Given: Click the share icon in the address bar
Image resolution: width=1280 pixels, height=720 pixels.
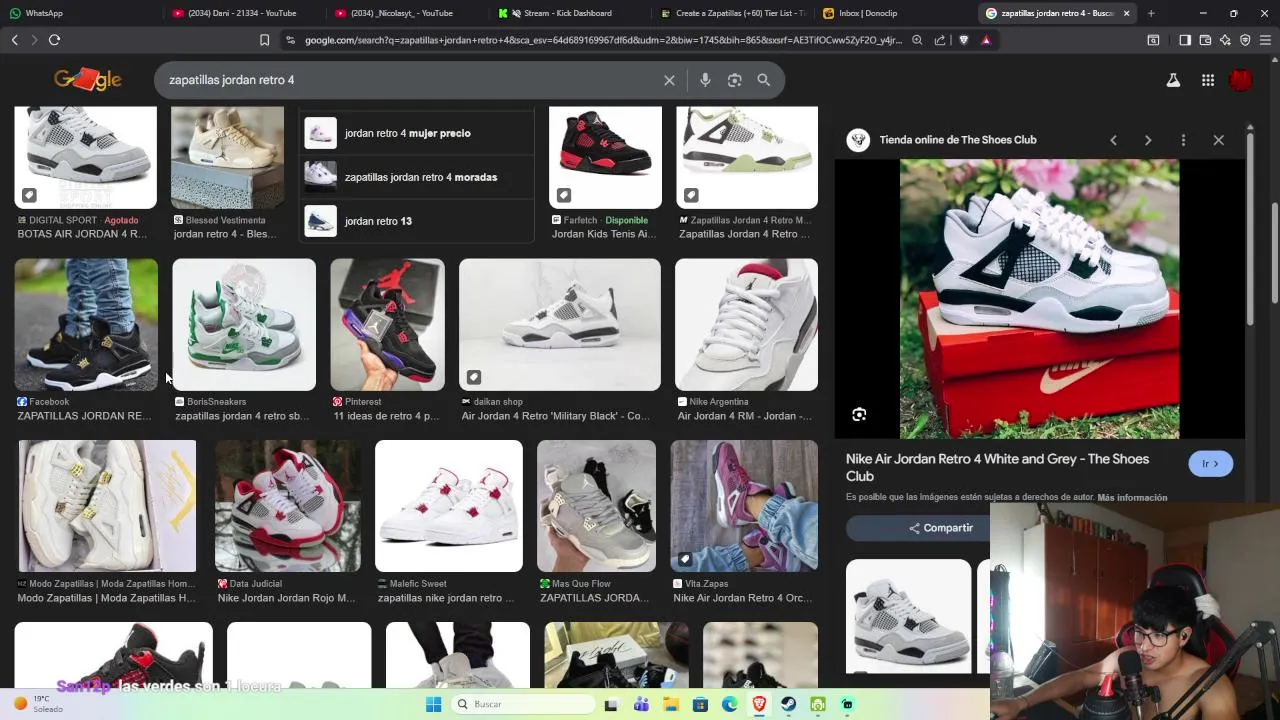Looking at the screenshot, I should (x=940, y=40).
